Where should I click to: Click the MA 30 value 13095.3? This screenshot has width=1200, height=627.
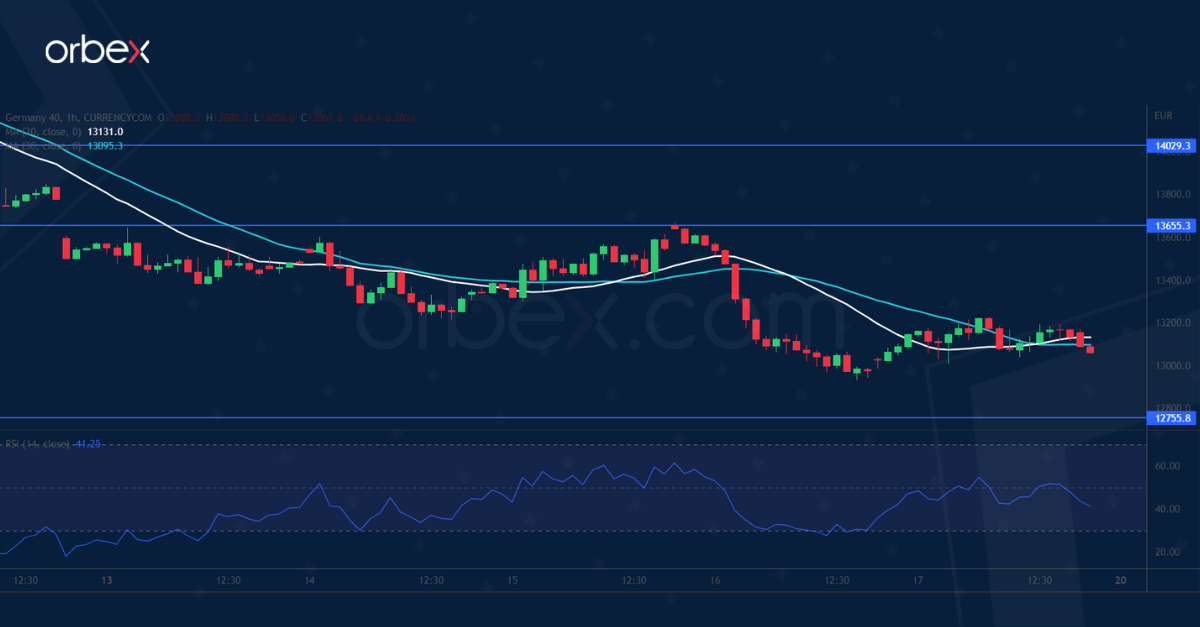point(105,145)
